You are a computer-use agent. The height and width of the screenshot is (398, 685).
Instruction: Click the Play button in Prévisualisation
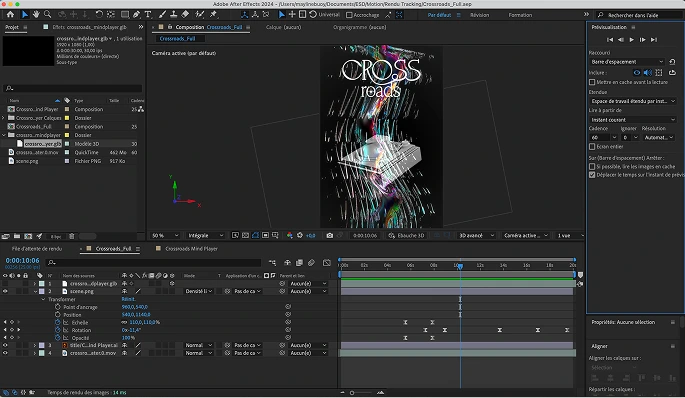coord(632,40)
